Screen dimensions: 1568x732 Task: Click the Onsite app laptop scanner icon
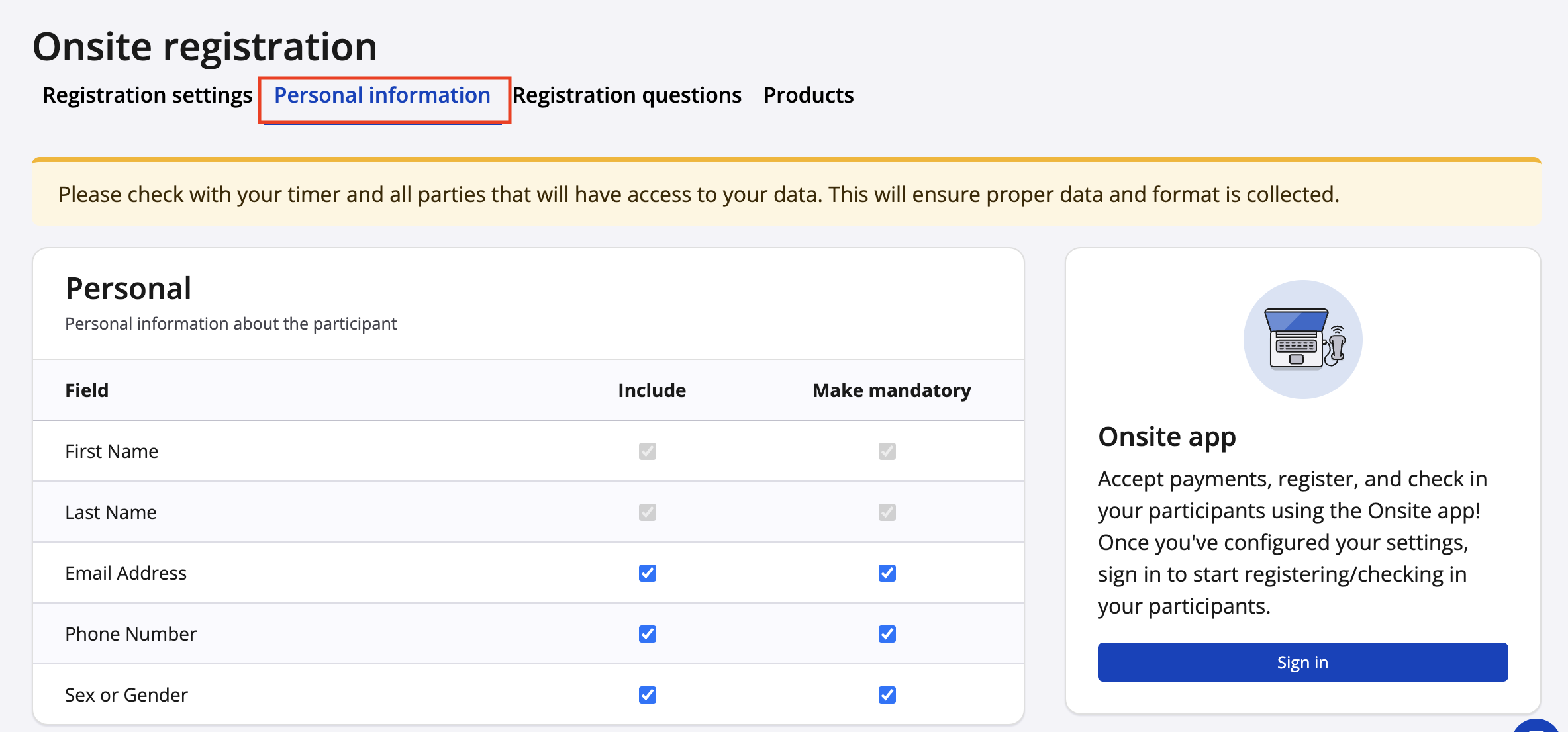click(1302, 339)
